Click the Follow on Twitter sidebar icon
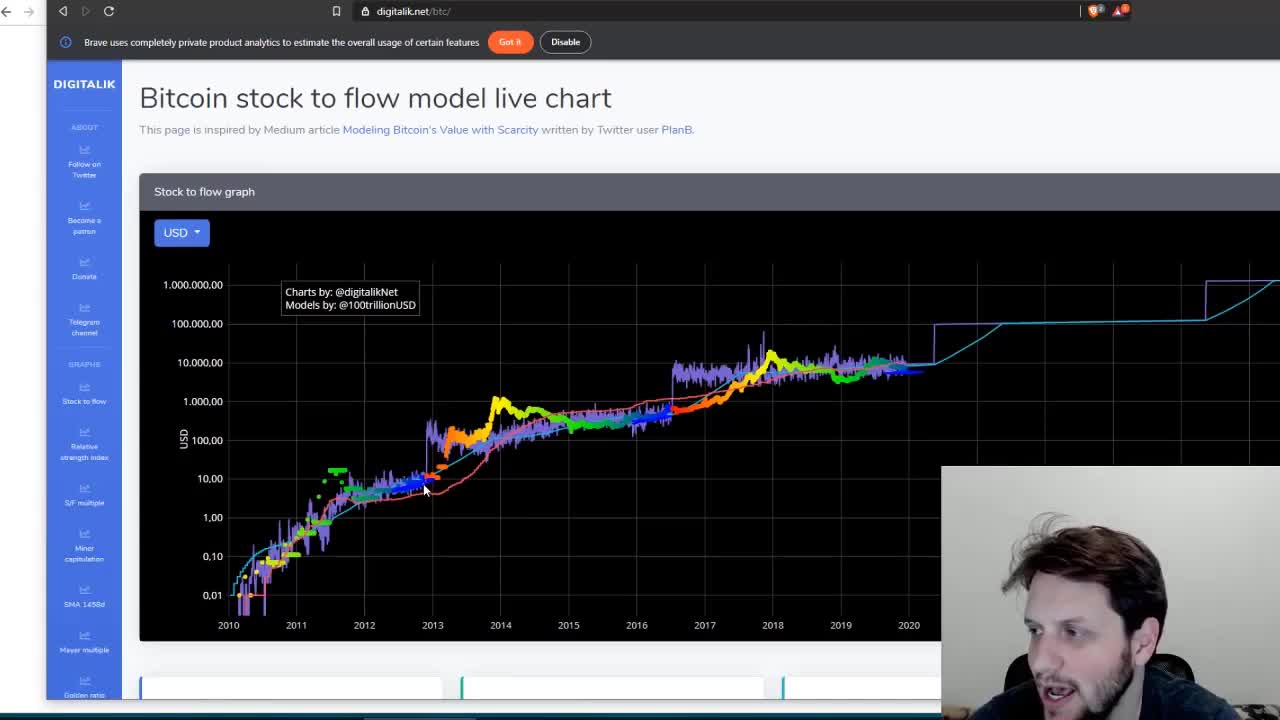 [x=84, y=150]
